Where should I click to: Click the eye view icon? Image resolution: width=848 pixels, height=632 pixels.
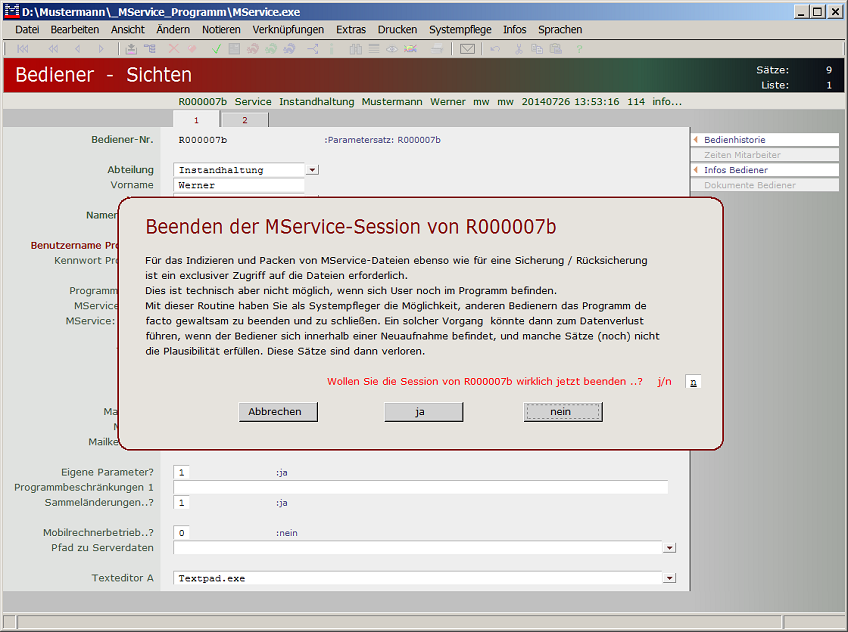pos(392,47)
